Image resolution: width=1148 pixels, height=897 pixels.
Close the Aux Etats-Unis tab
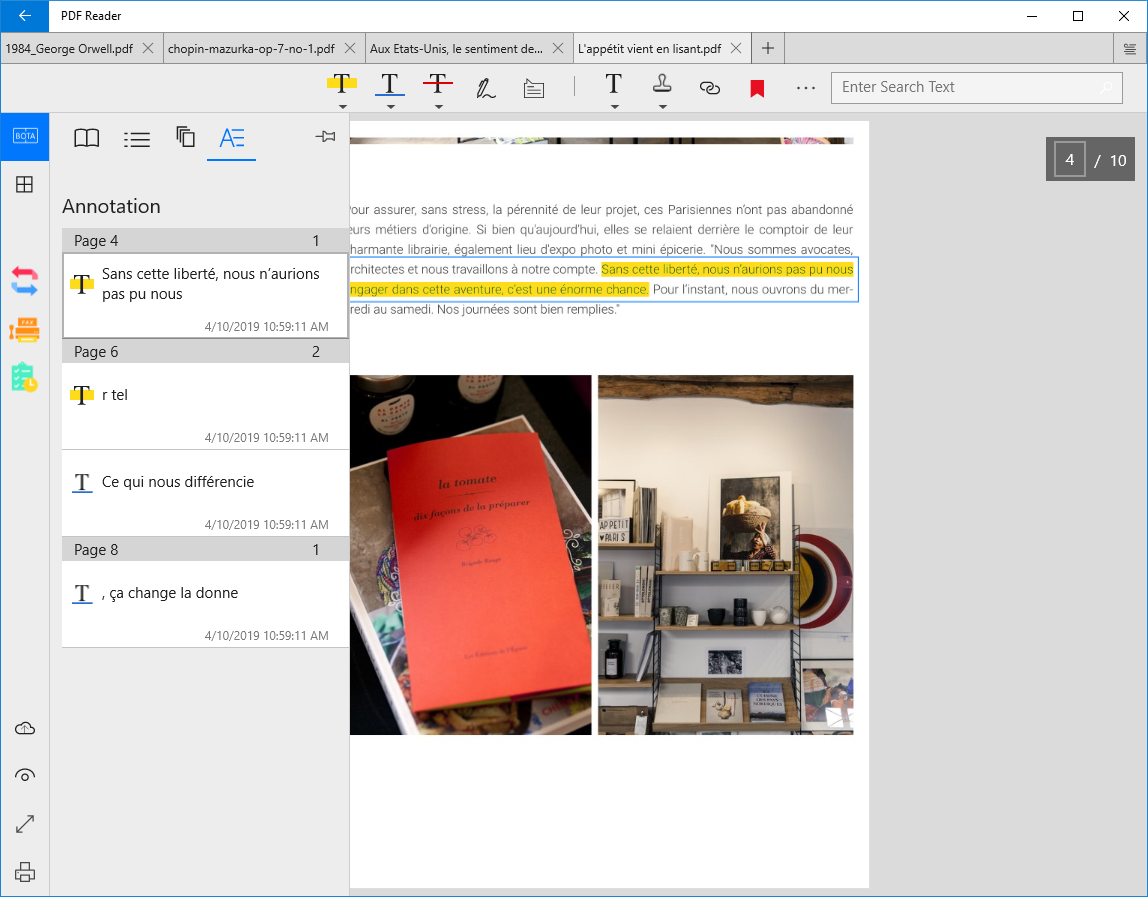[558, 48]
